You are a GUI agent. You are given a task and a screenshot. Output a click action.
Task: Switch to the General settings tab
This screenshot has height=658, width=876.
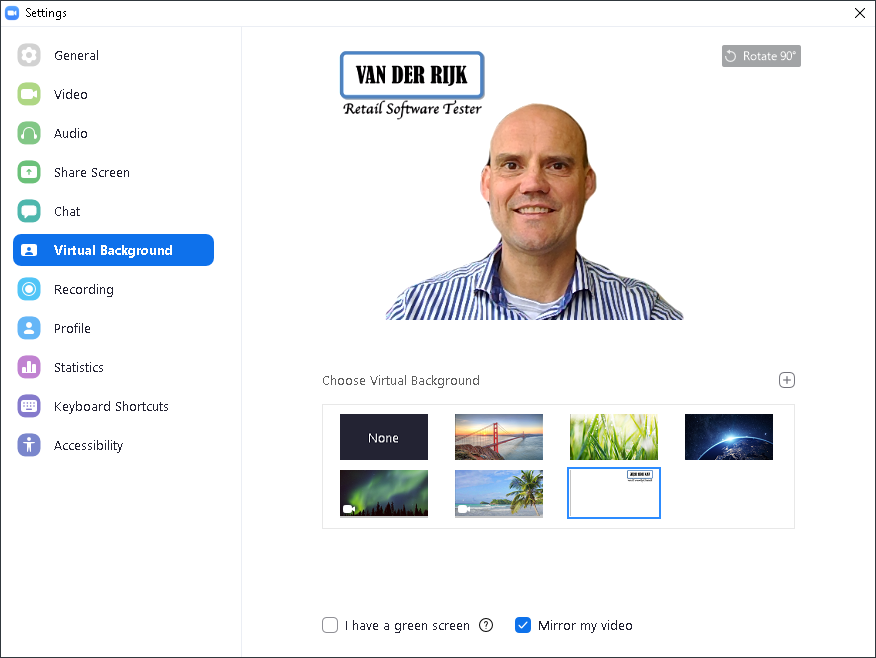pos(77,55)
